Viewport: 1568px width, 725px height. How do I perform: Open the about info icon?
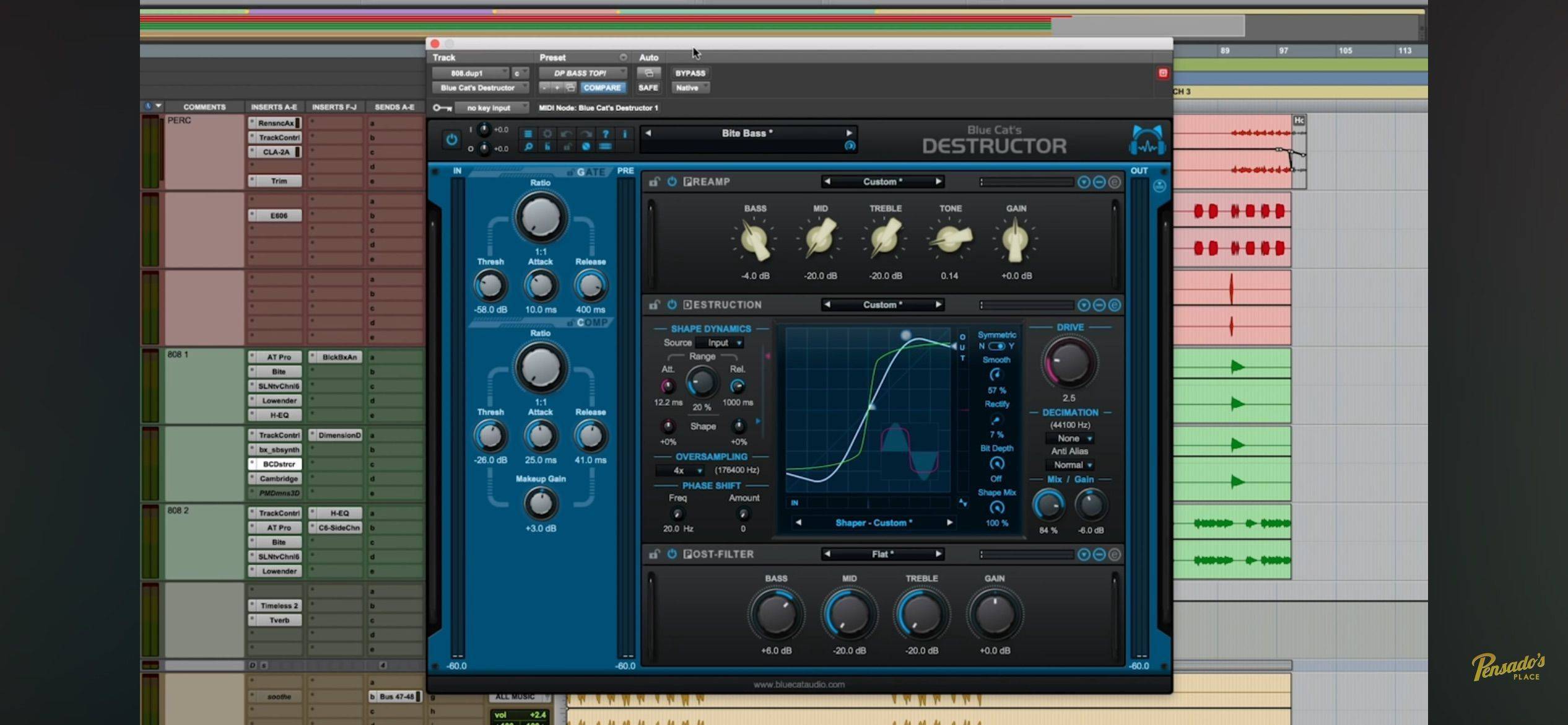point(624,133)
